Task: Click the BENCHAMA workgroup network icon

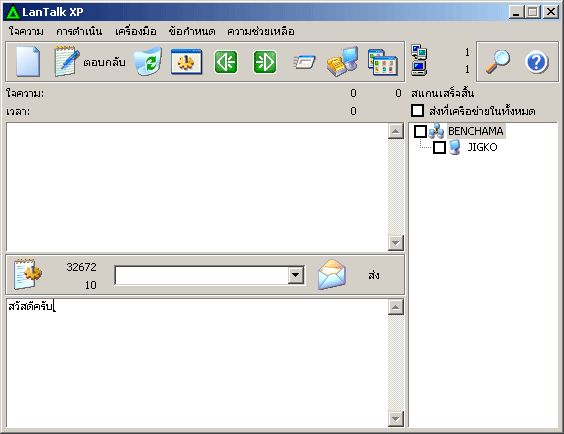Action: pos(436,131)
